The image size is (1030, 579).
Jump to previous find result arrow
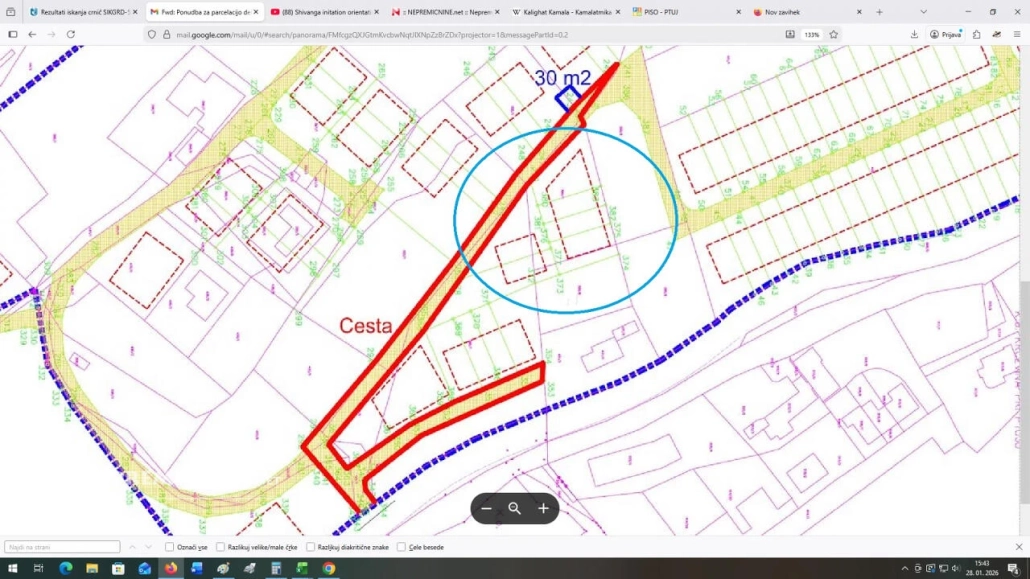pos(132,547)
